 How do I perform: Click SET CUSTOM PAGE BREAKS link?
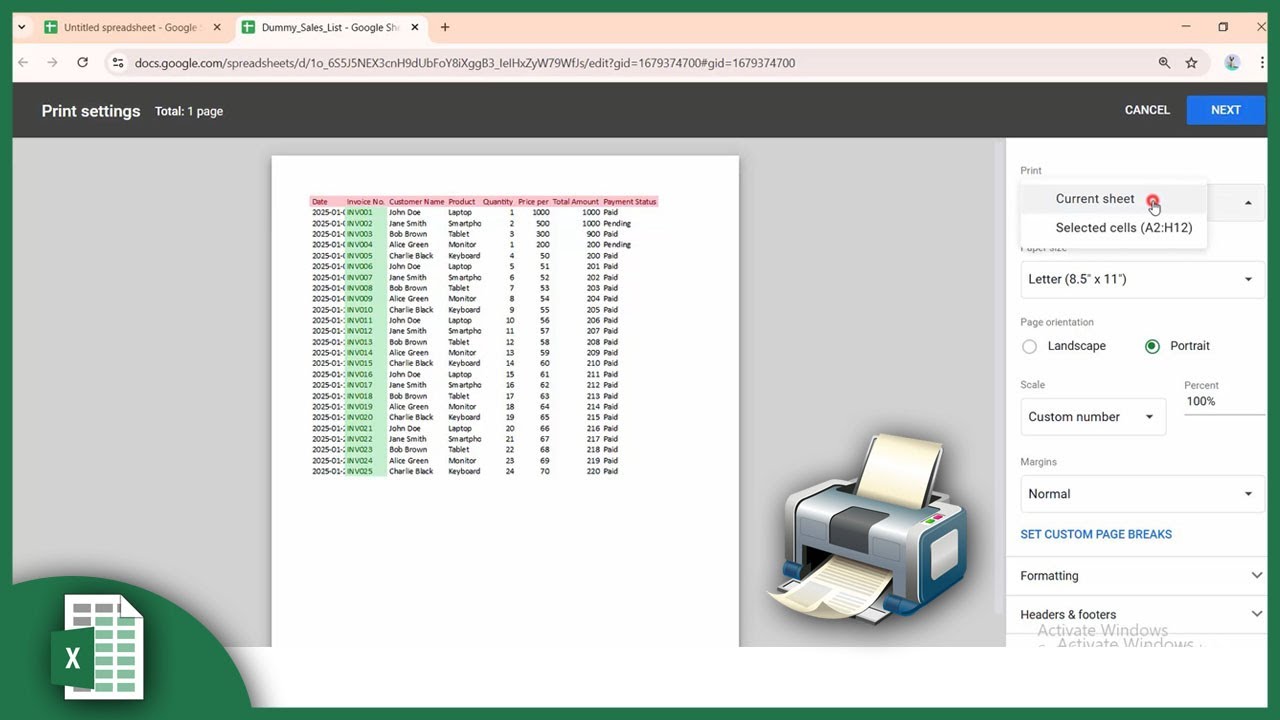click(x=1096, y=534)
